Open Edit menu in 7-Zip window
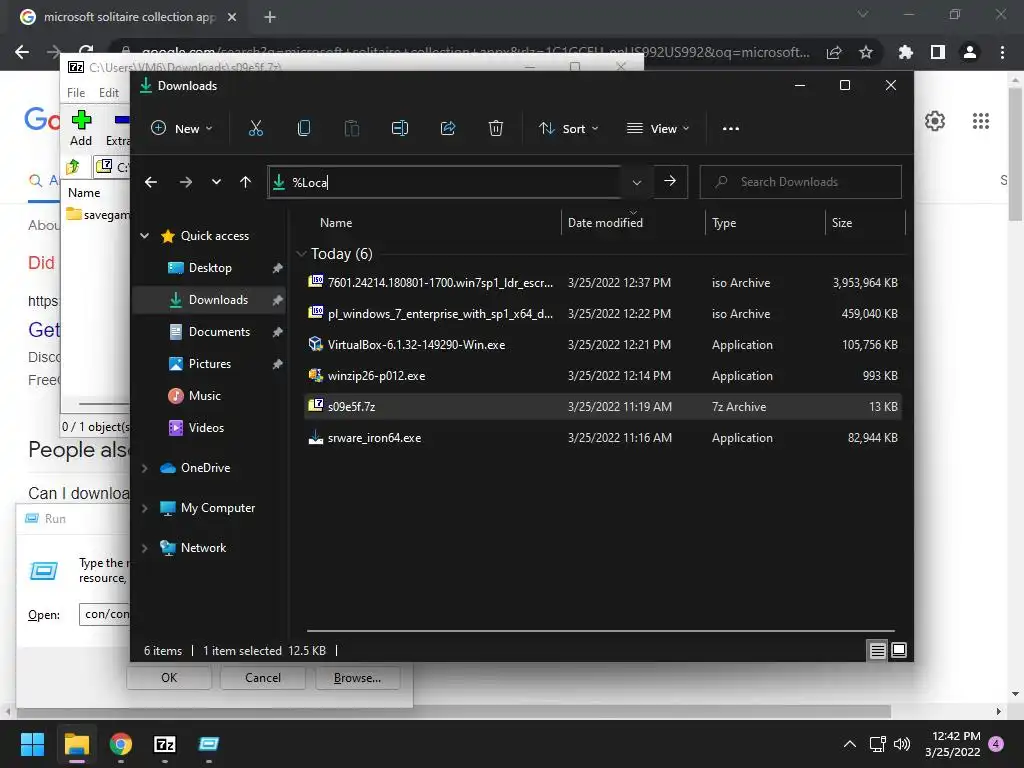Screen dimensions: 1024x768 (108, 93)
